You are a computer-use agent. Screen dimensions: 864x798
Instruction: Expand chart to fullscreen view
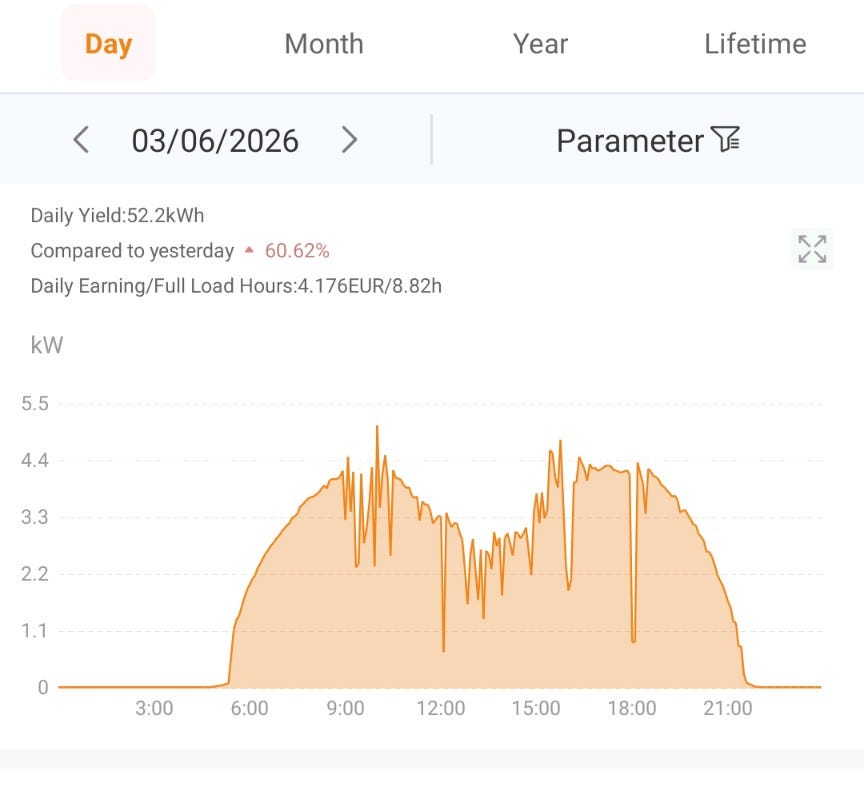point(812,249)
